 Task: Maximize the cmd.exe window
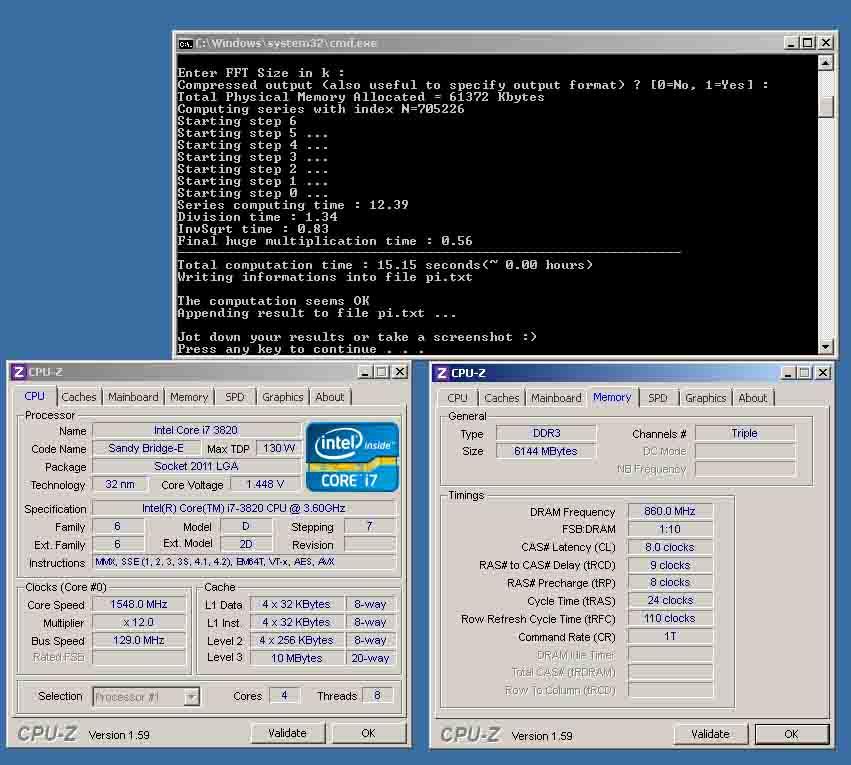[808, 43]
